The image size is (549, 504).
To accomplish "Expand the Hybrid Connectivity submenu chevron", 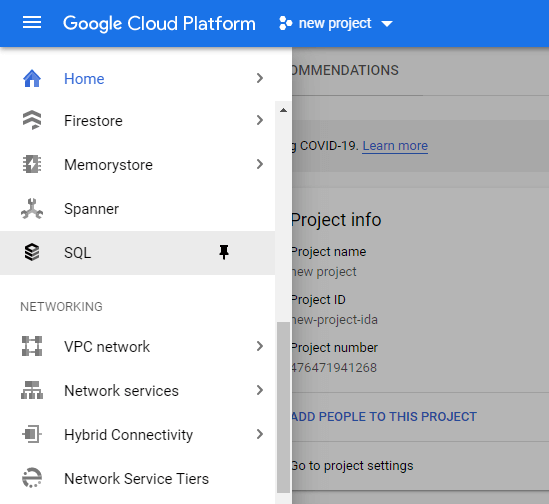I will pos(259,434).
